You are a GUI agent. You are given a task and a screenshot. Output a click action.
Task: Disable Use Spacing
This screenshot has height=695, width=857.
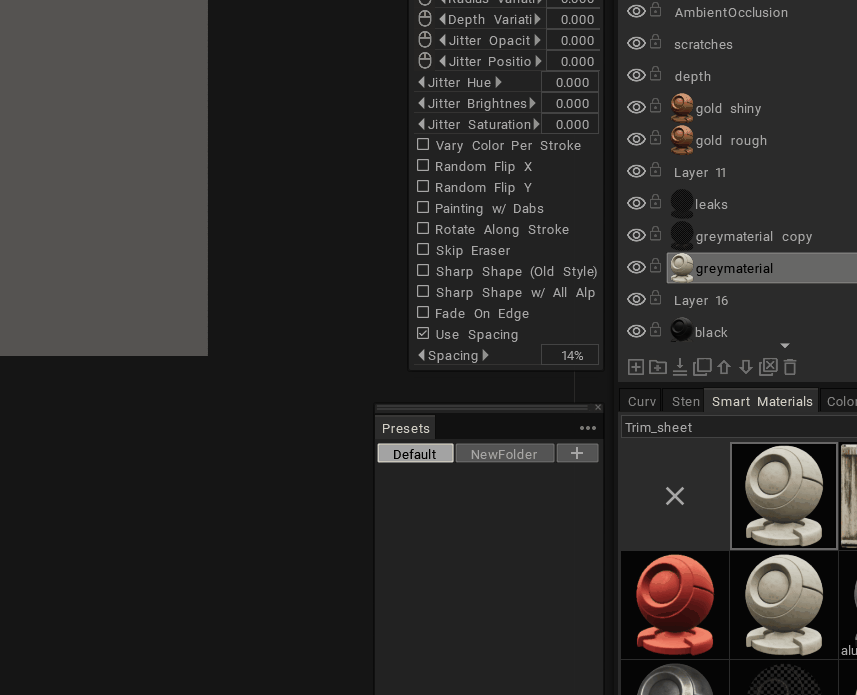click(423, 334)
